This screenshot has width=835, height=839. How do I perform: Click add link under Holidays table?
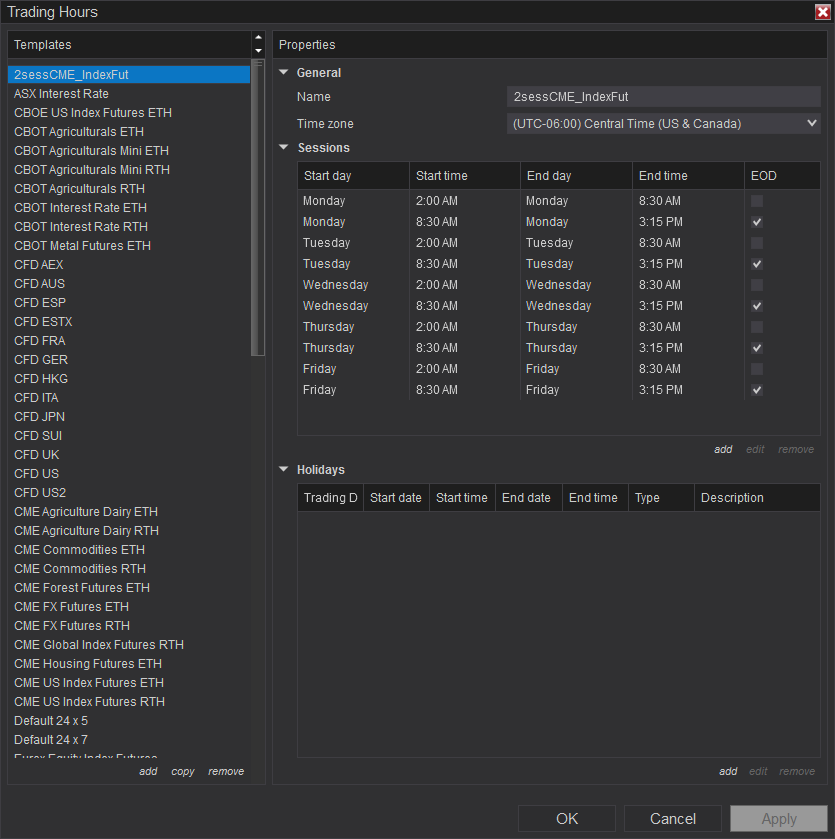(x=727, y=771)
